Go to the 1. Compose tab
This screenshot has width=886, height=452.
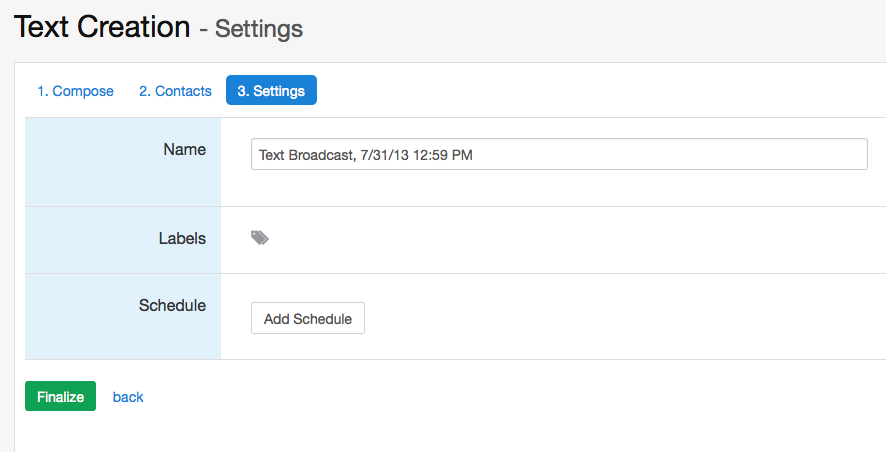75,91
